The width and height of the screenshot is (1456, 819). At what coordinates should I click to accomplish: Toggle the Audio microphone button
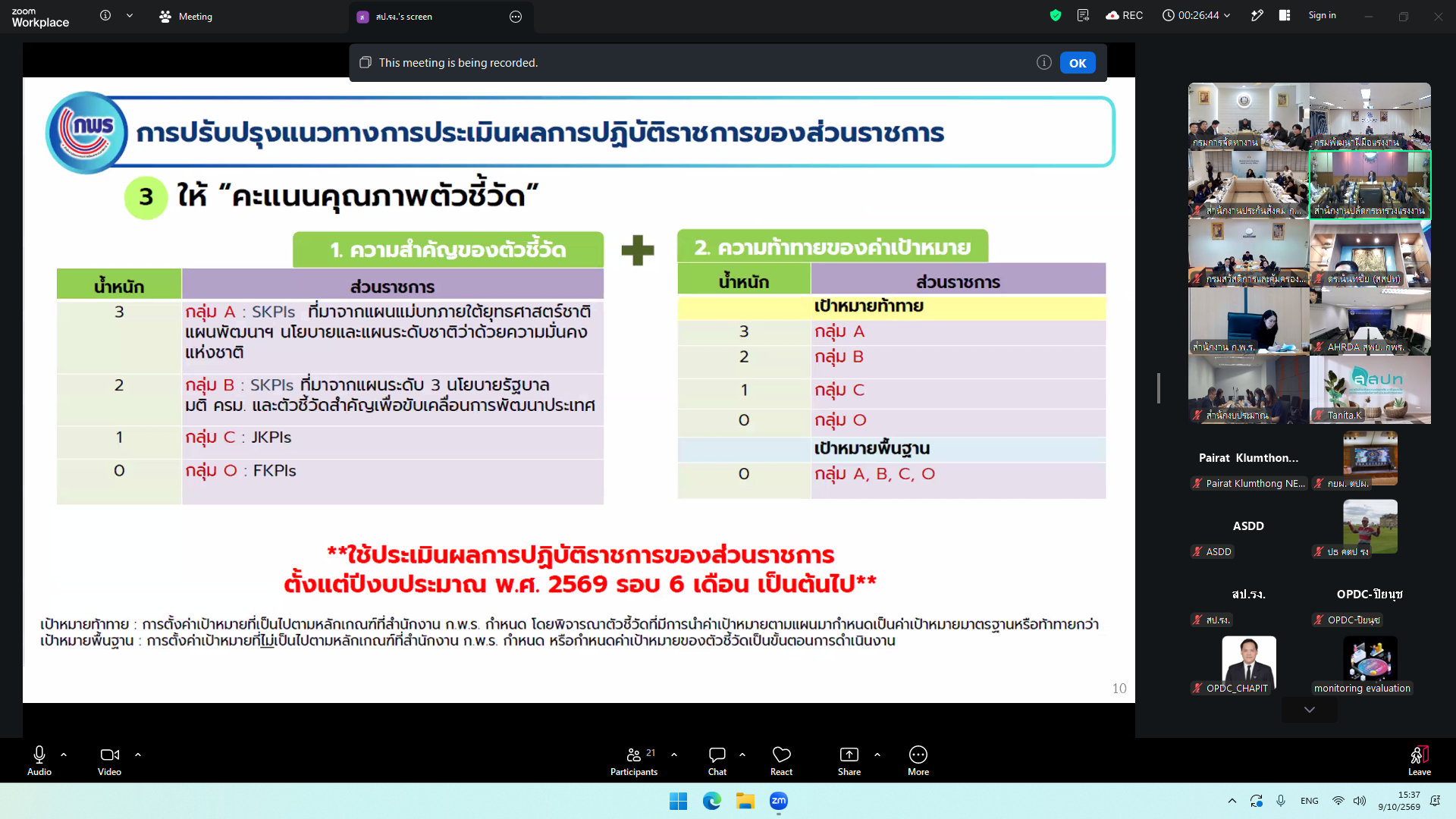click(x=39, y=761)
